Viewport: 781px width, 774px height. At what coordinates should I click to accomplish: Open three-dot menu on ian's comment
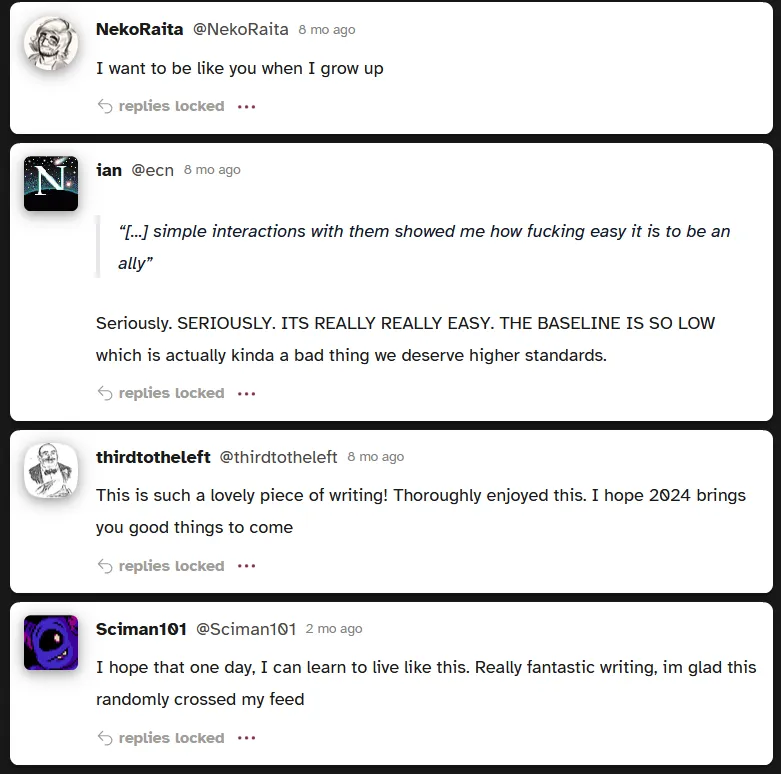pos(247,393)
